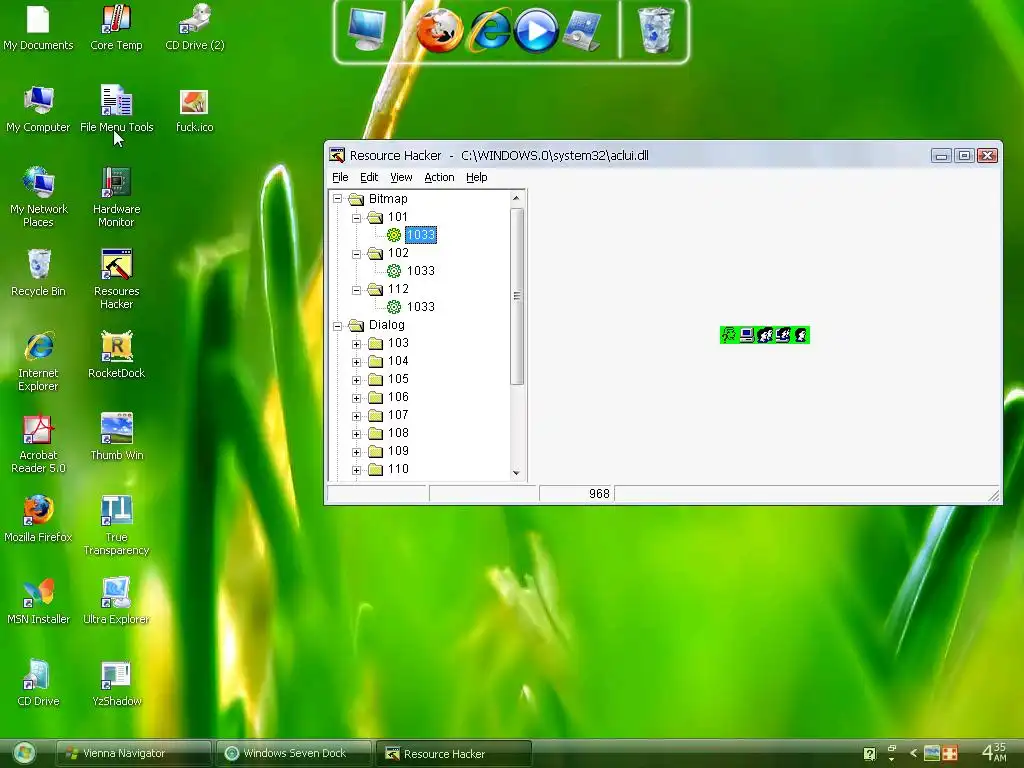
Task: Click the taskbar clock
Action: click(x=994, y=752)
